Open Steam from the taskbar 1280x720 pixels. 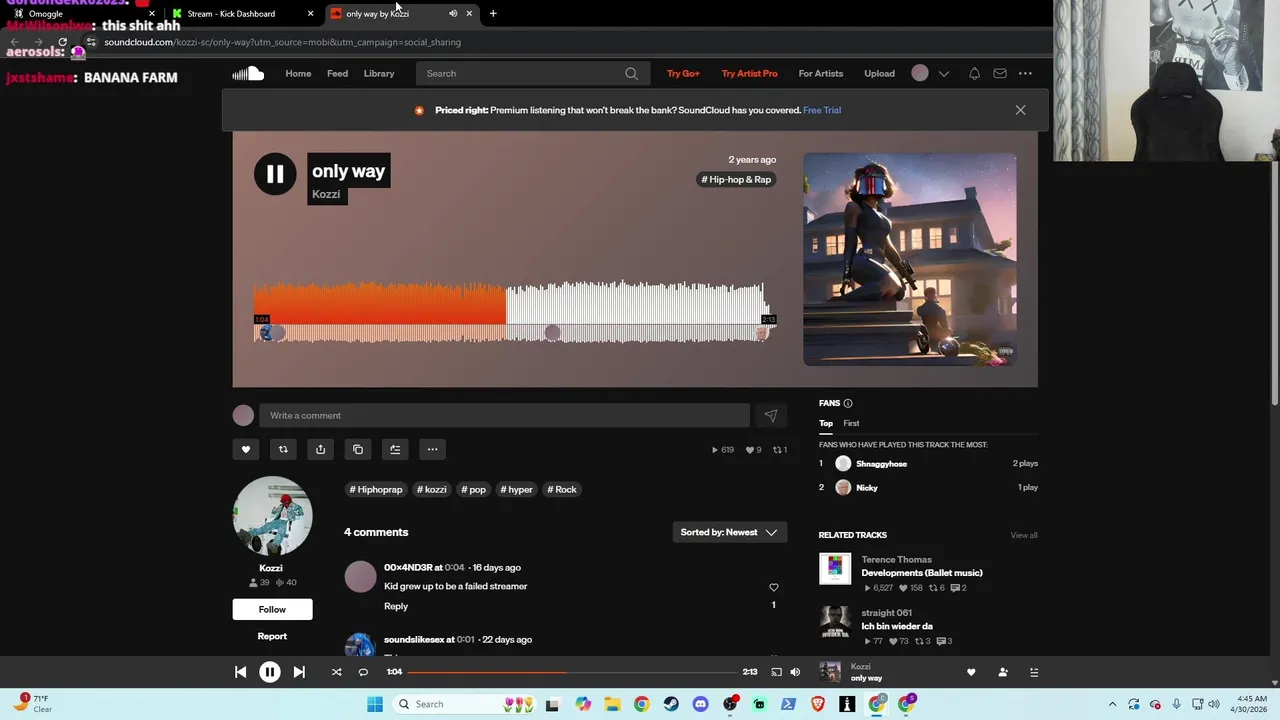click(671, 704)
